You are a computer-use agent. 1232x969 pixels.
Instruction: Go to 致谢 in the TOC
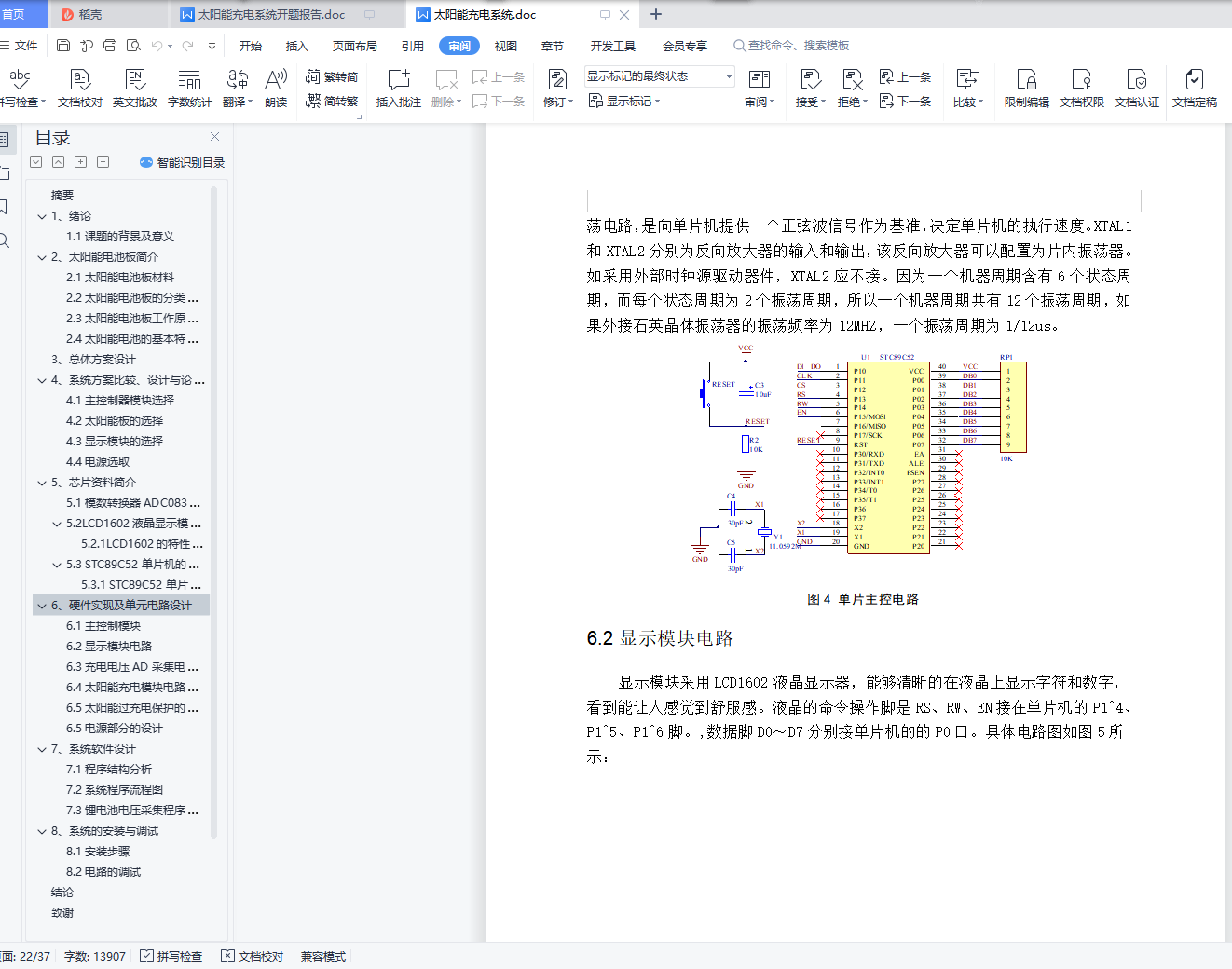point(62,913)
